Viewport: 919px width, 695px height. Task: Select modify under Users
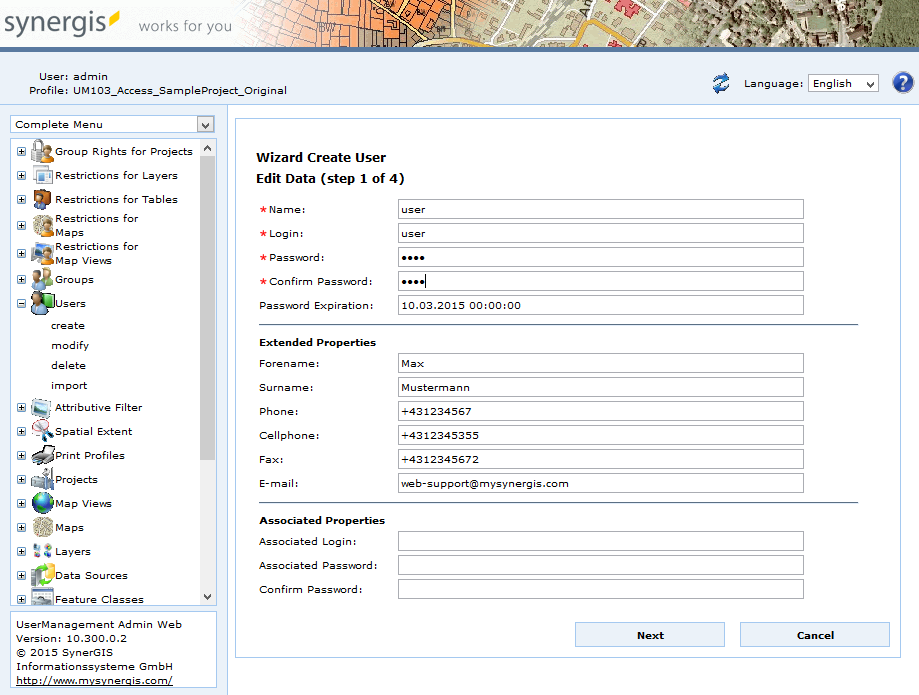(68, 345)
